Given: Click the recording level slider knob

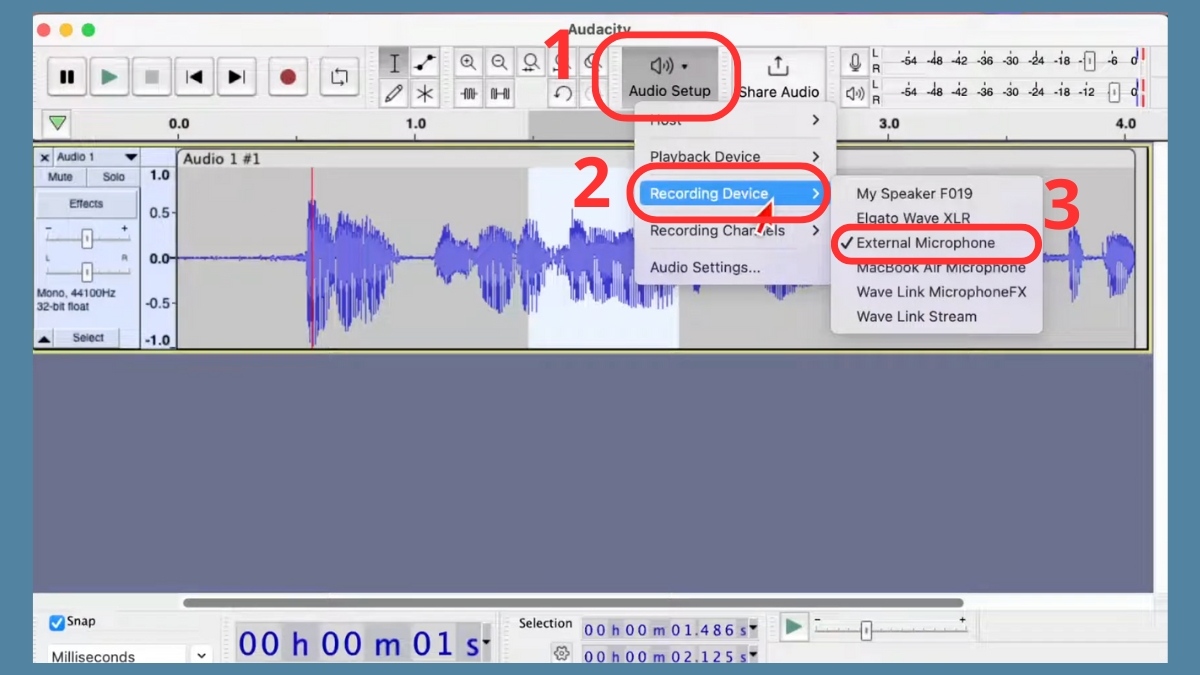Looking at the screenshot, I should coord(1088,61).
